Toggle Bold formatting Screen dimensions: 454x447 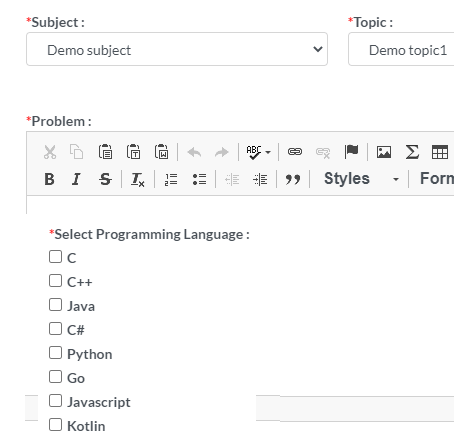tap(49, 179)
